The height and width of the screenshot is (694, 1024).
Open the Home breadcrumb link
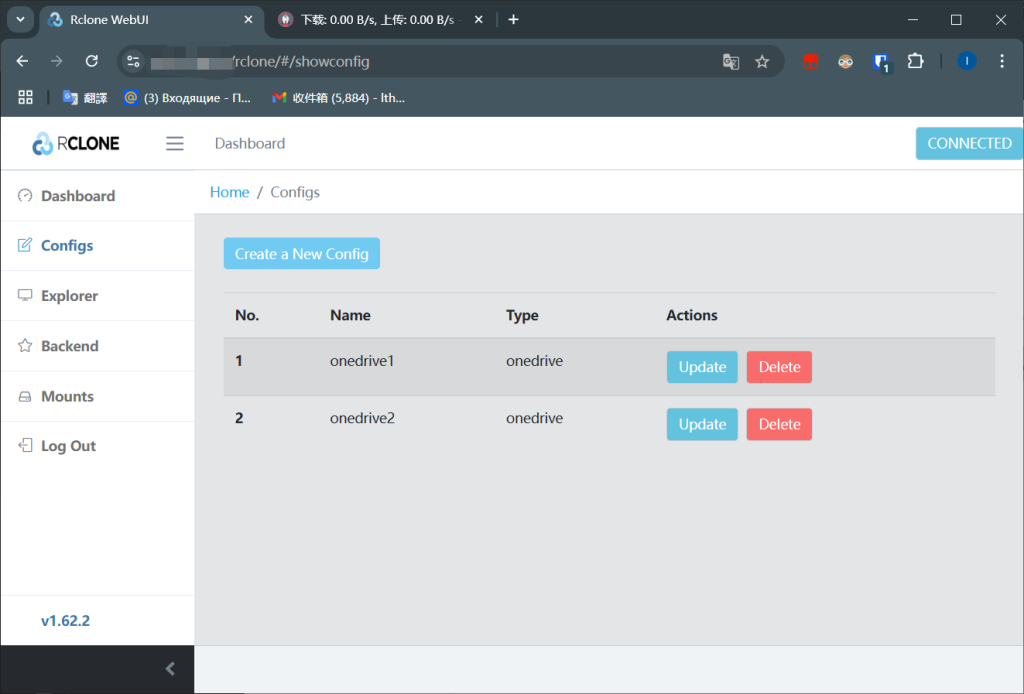pyautogui.click(x=229, y=191)
